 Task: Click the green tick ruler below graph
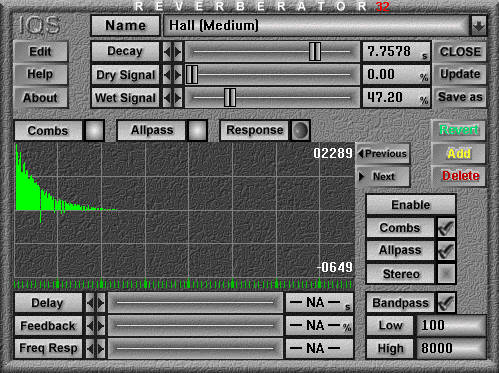184,284
